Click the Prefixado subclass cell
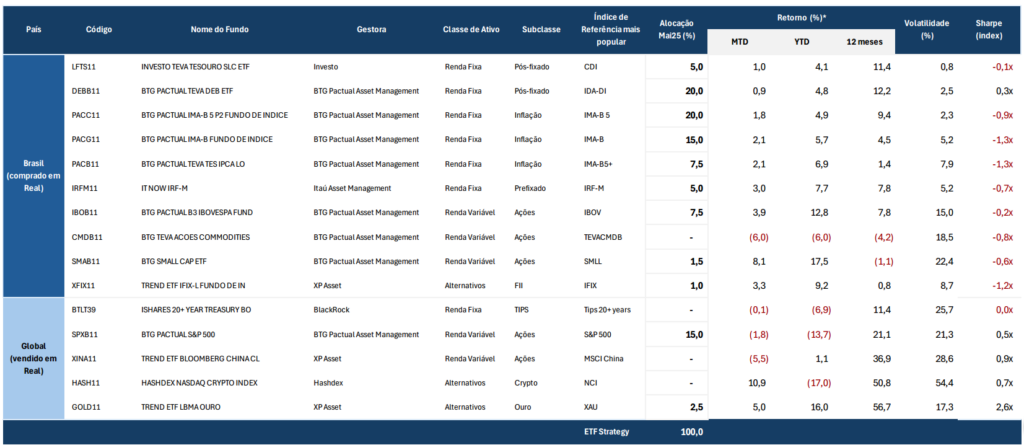Image resolution: width=1024 pixels, height=445 pixels. [530, 188]
